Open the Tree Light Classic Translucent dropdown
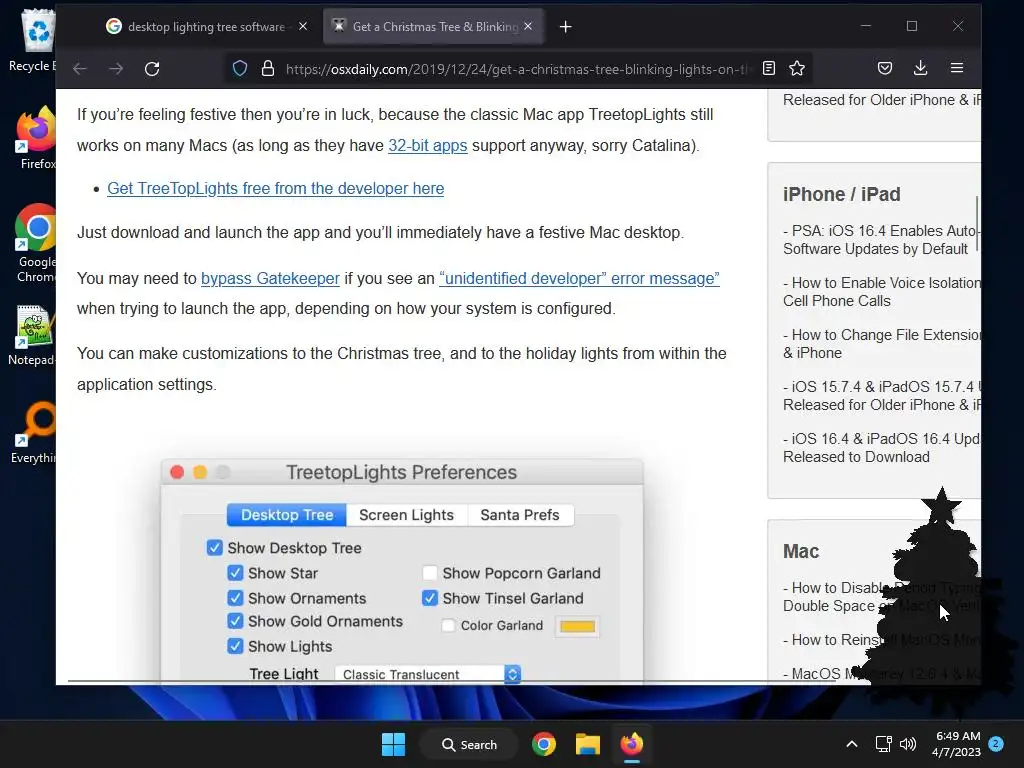The image size is (1024, 768). 428,674
